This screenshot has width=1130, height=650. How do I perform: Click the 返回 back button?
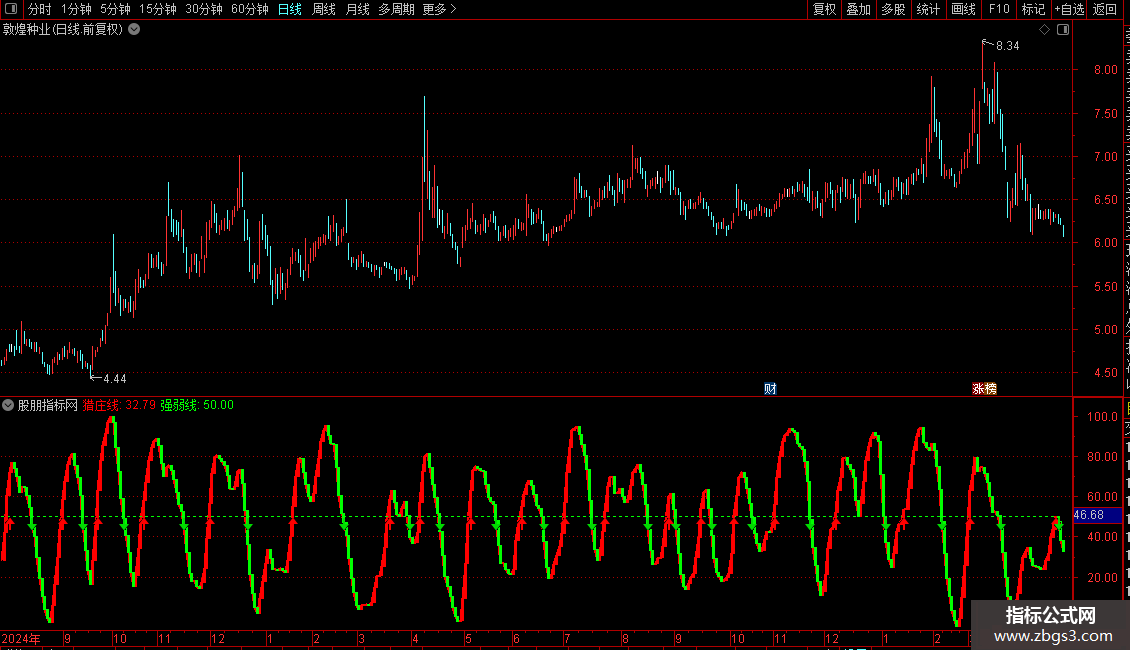(1104, 9)
